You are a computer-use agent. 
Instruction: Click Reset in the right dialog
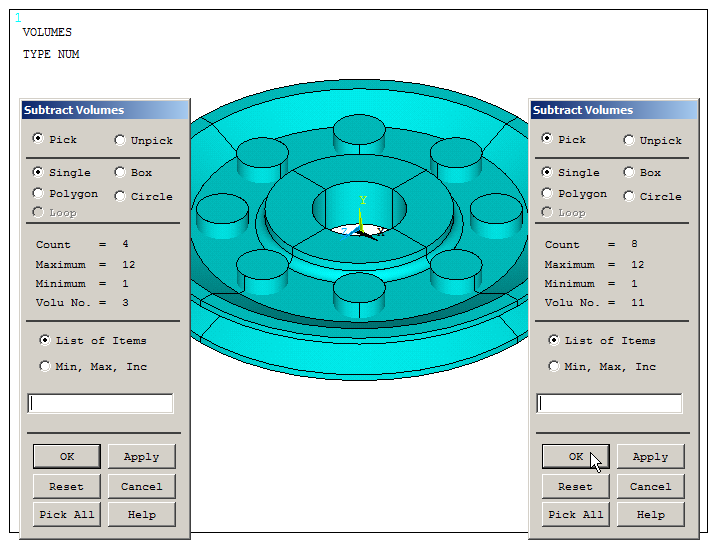(x=576, y=486)
